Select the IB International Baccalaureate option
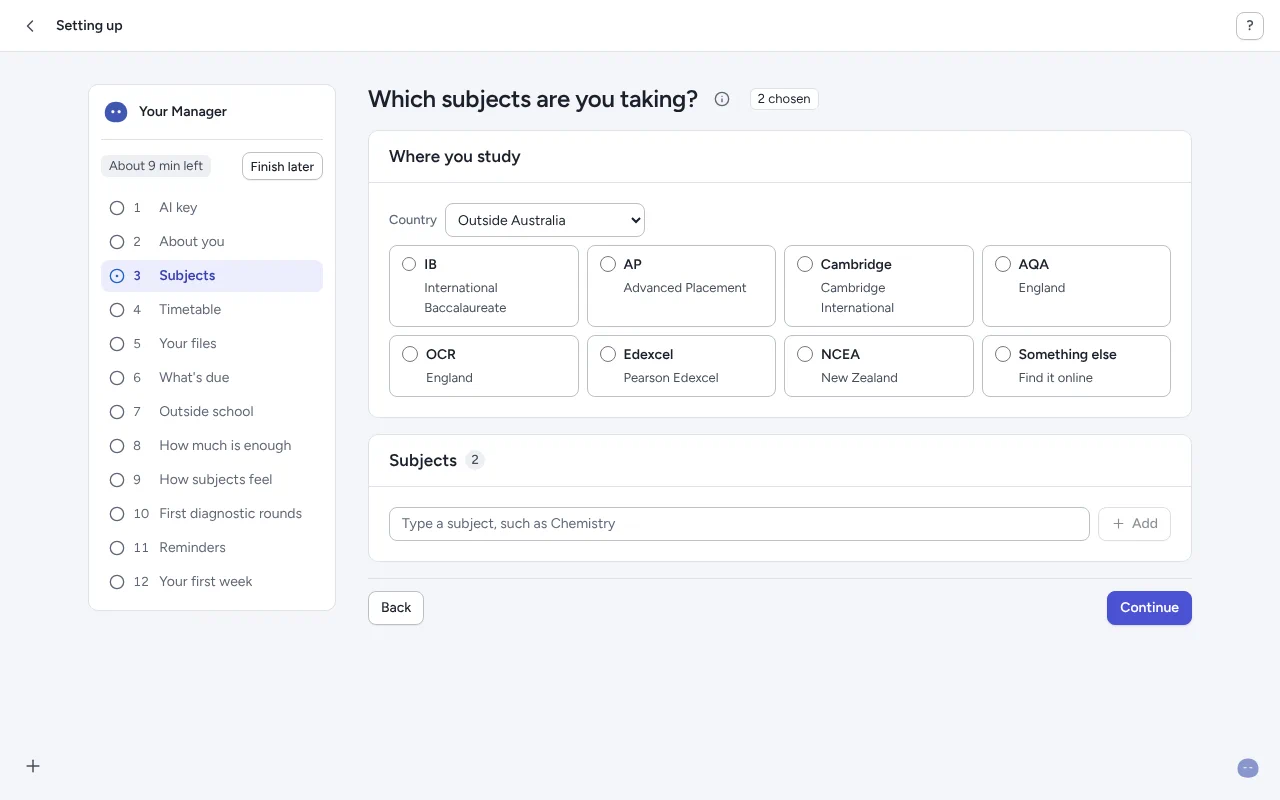The height and width of the screenshot is (800, 1280). pos(484,286)
